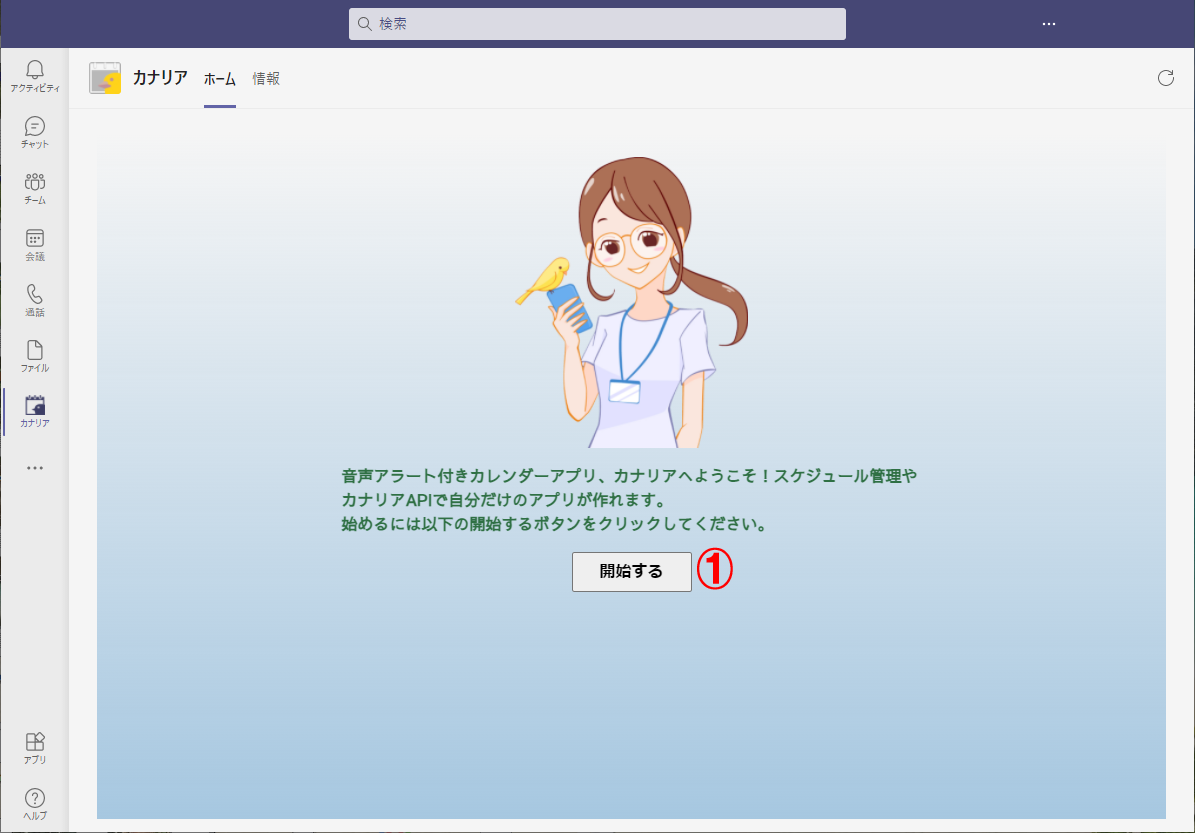The width and height of the screenshot is (1195, 833).
Task: Switch to the 情報 tab
Action: tap(266, 78)
